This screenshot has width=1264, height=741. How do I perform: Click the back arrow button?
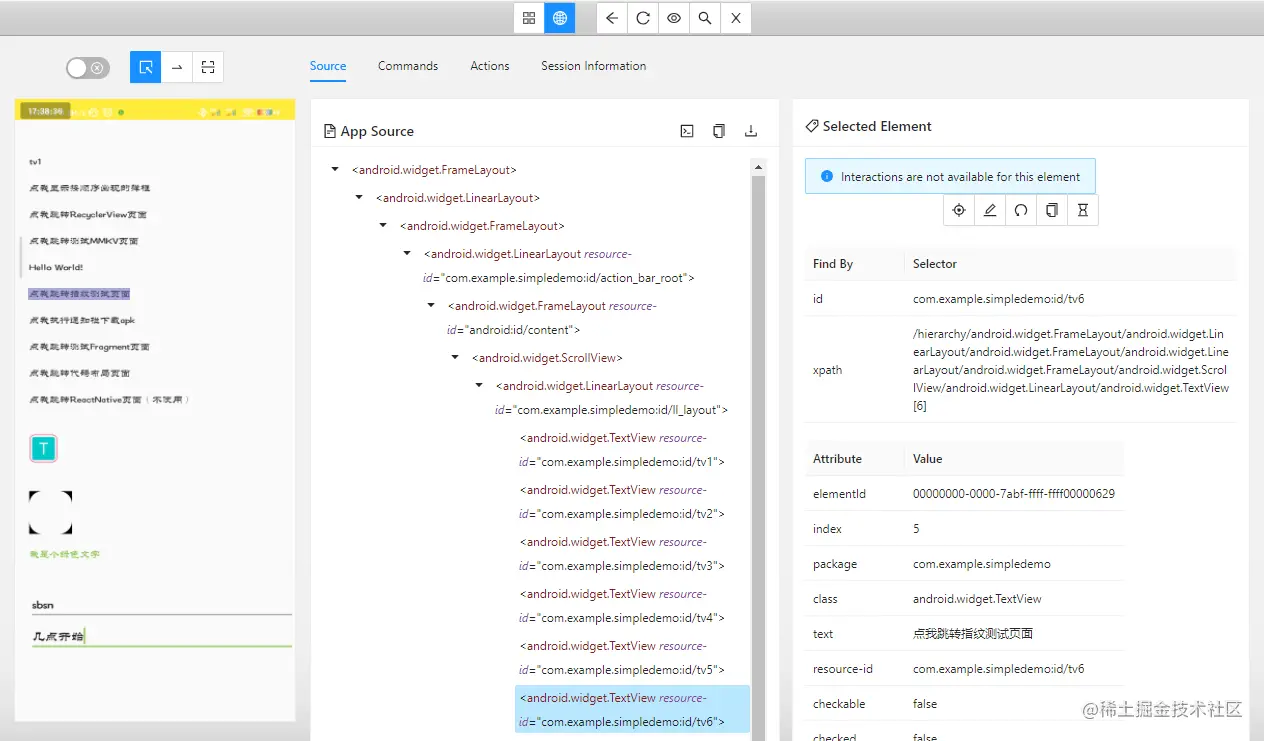point(612,18)
